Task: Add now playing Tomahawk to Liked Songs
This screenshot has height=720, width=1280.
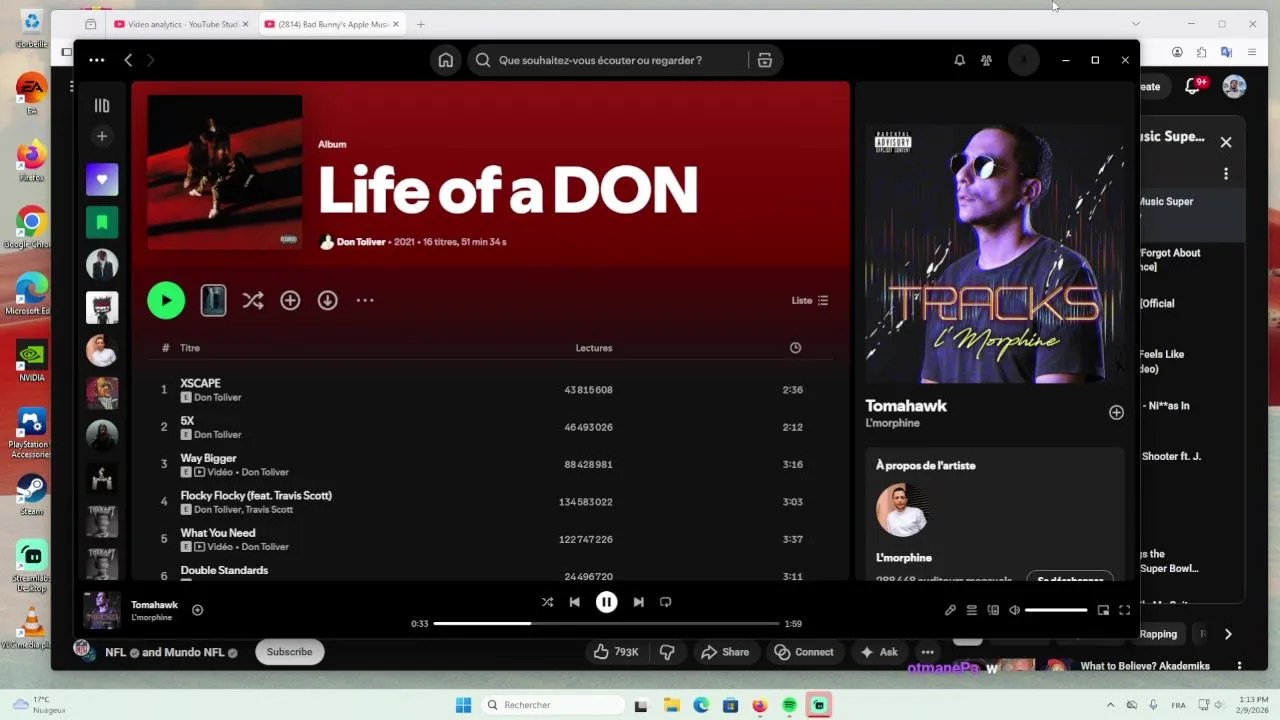Action: pyautogui.click(x=197, y=610)
